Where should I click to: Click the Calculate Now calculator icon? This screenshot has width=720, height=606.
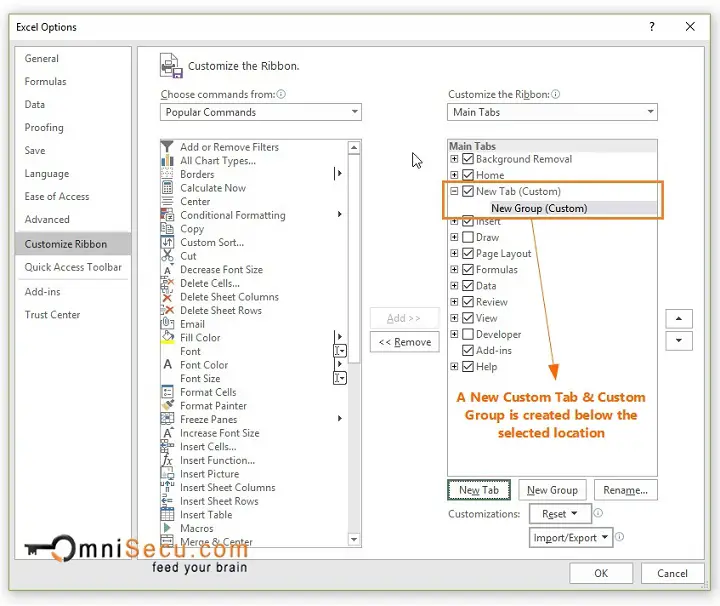click(167, 188)
